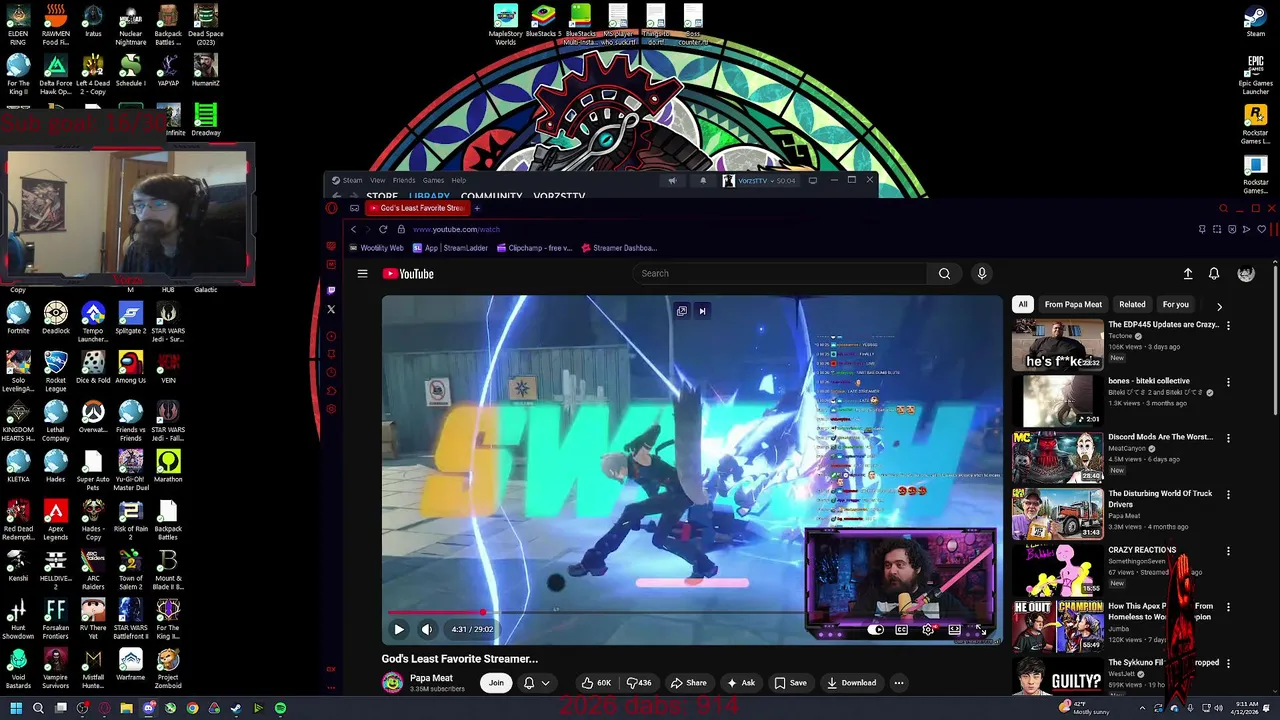Open Fortnite desktop shortcut
Image resolution: width=1280 pixels, height=720 pixels.
click(18, 318)
